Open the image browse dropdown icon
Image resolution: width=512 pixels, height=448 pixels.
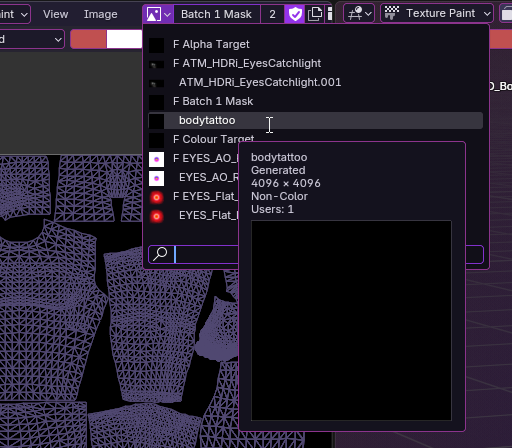(158, 14)
